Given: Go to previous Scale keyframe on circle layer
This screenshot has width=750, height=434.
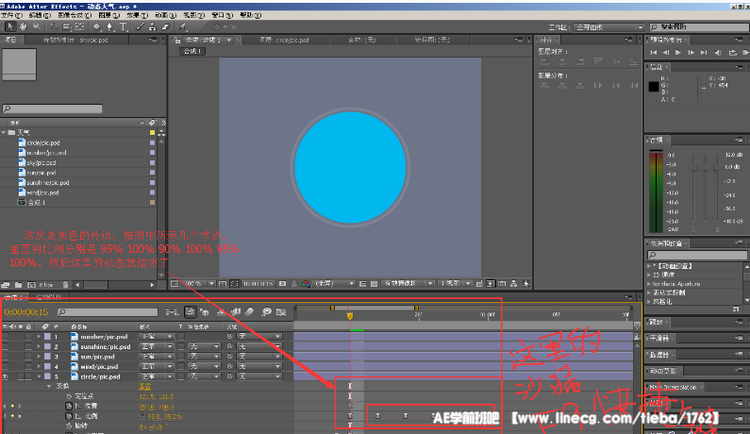Looking at the screenshot, I should click(x=5, y=416).
